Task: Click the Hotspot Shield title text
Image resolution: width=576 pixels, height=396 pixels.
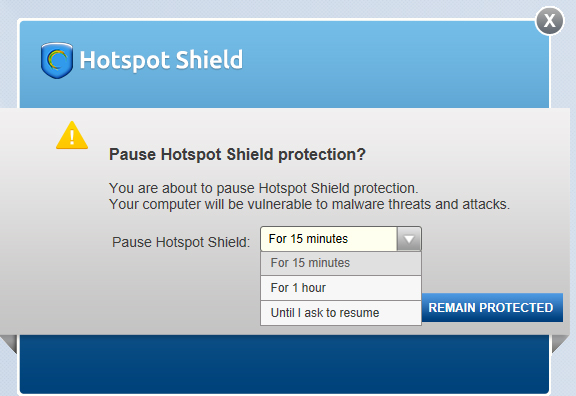Action: [x=161, y=60]
